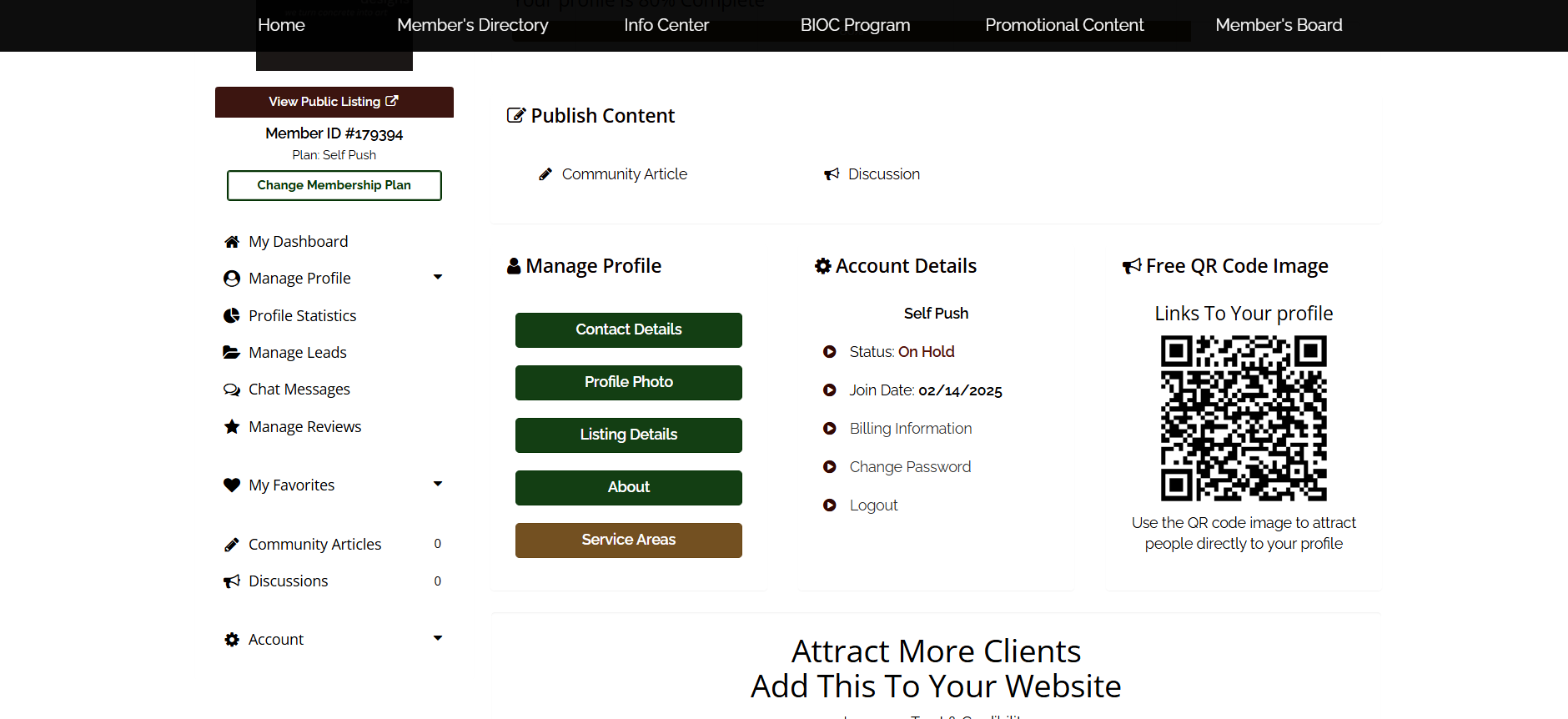Open Billing Information link
1568x719 pixels.
pyautogui.click(x=911, y=429)
